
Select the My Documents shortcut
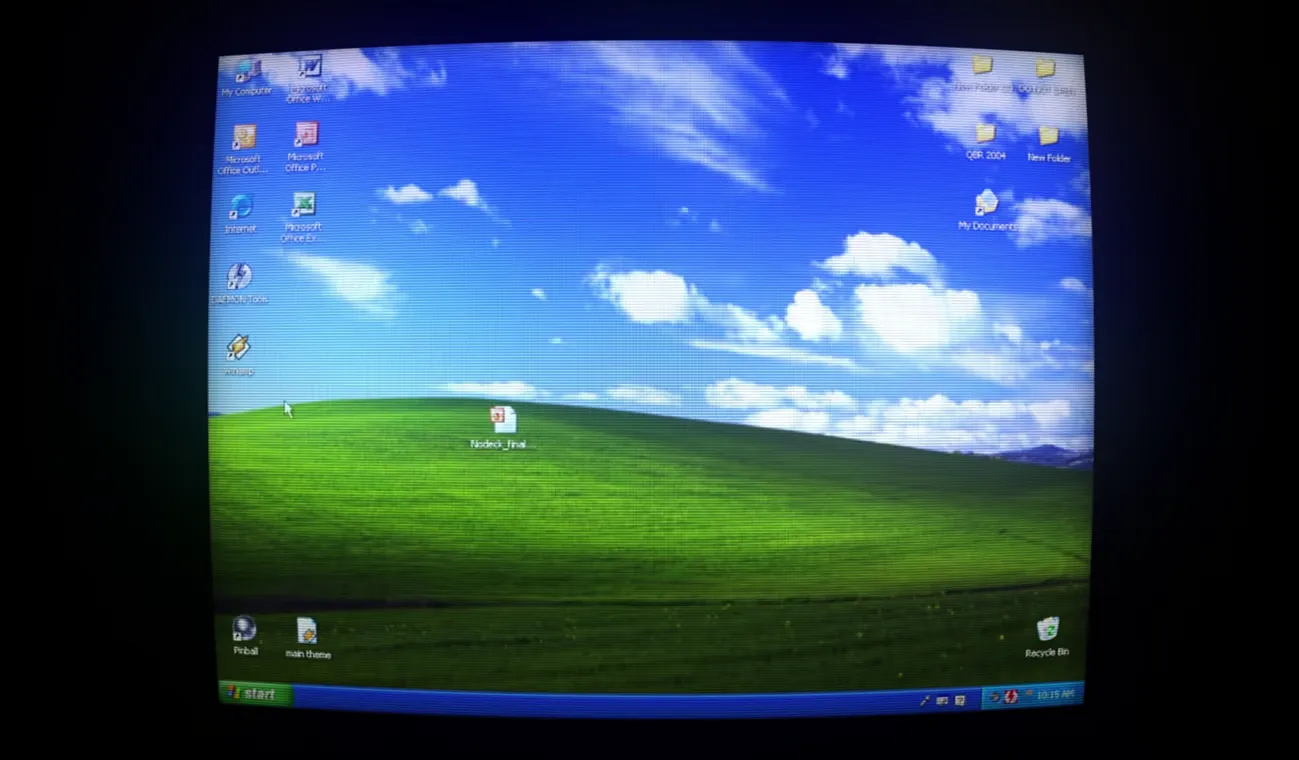point(986,211)
